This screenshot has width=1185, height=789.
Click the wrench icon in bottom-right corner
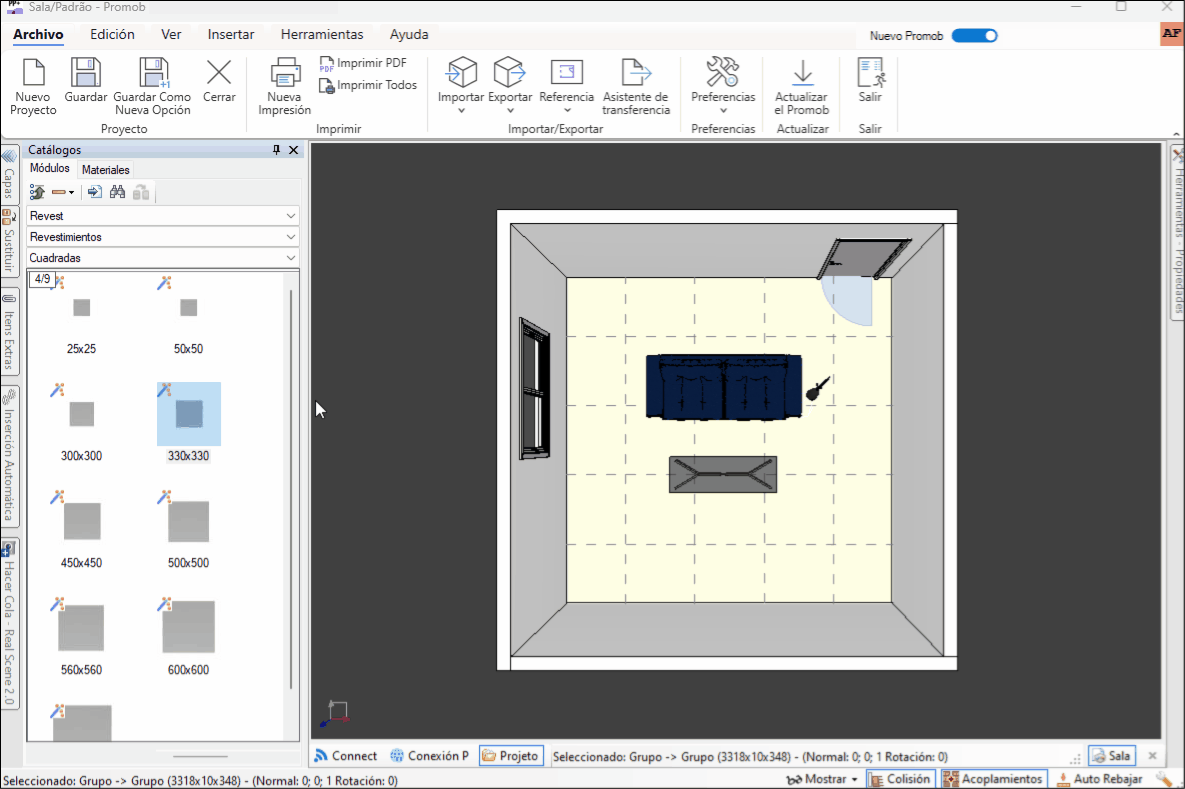[1165, 779]
